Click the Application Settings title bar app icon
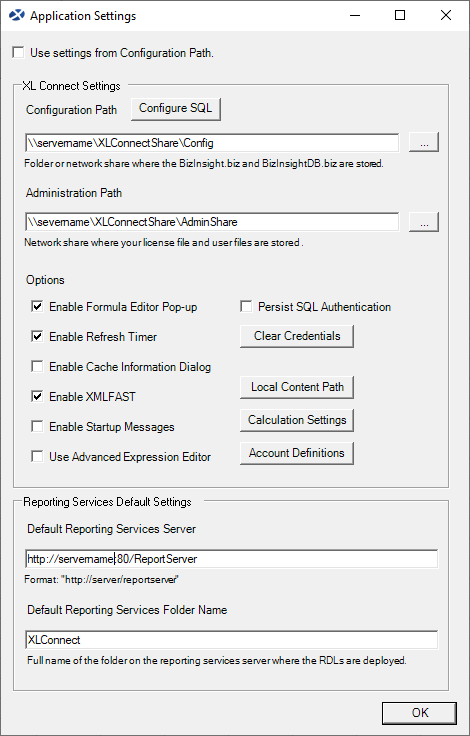This screenshot has height=736, width=470. (16, 15)
